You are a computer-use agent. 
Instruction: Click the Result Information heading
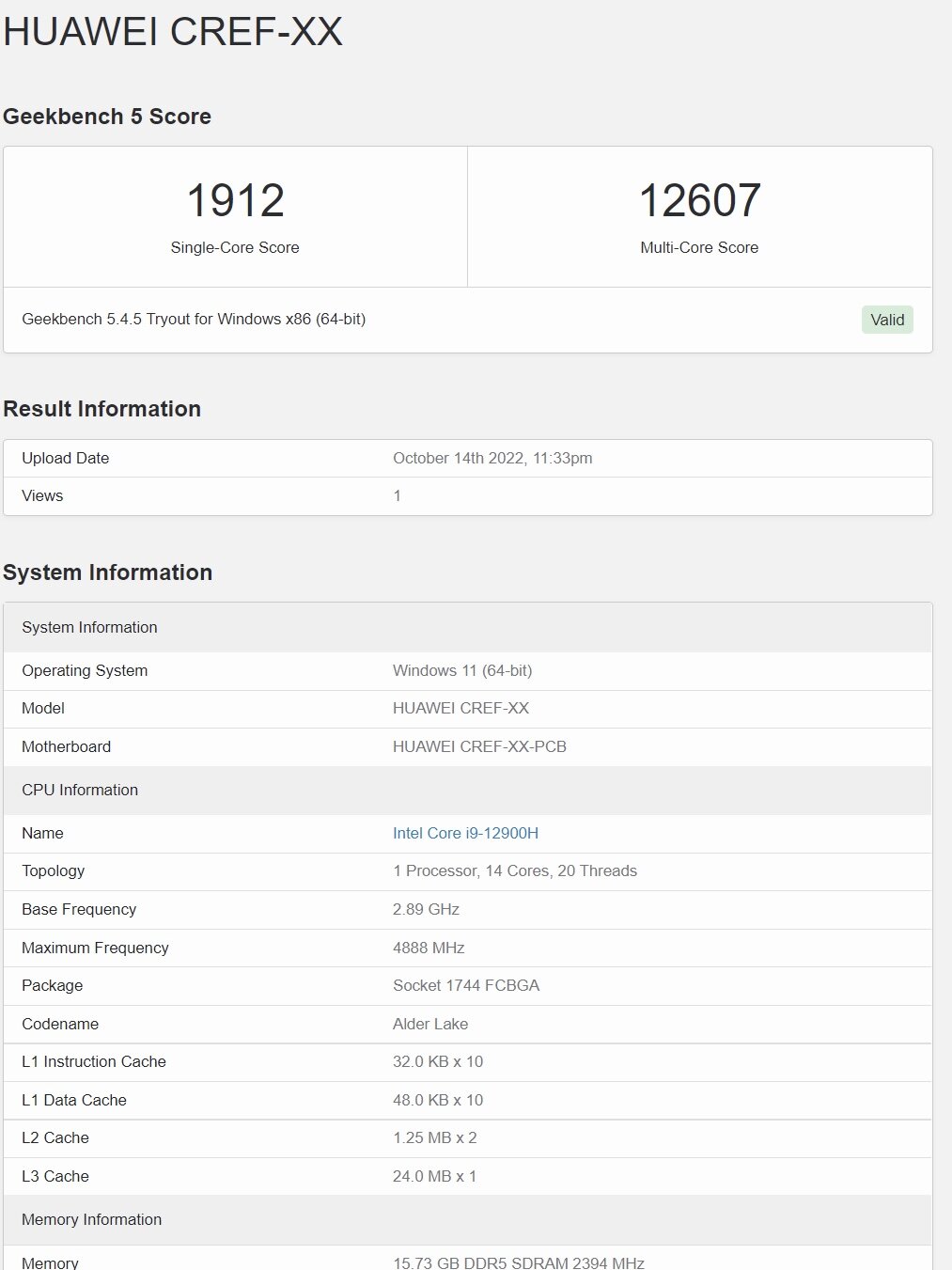102,409
